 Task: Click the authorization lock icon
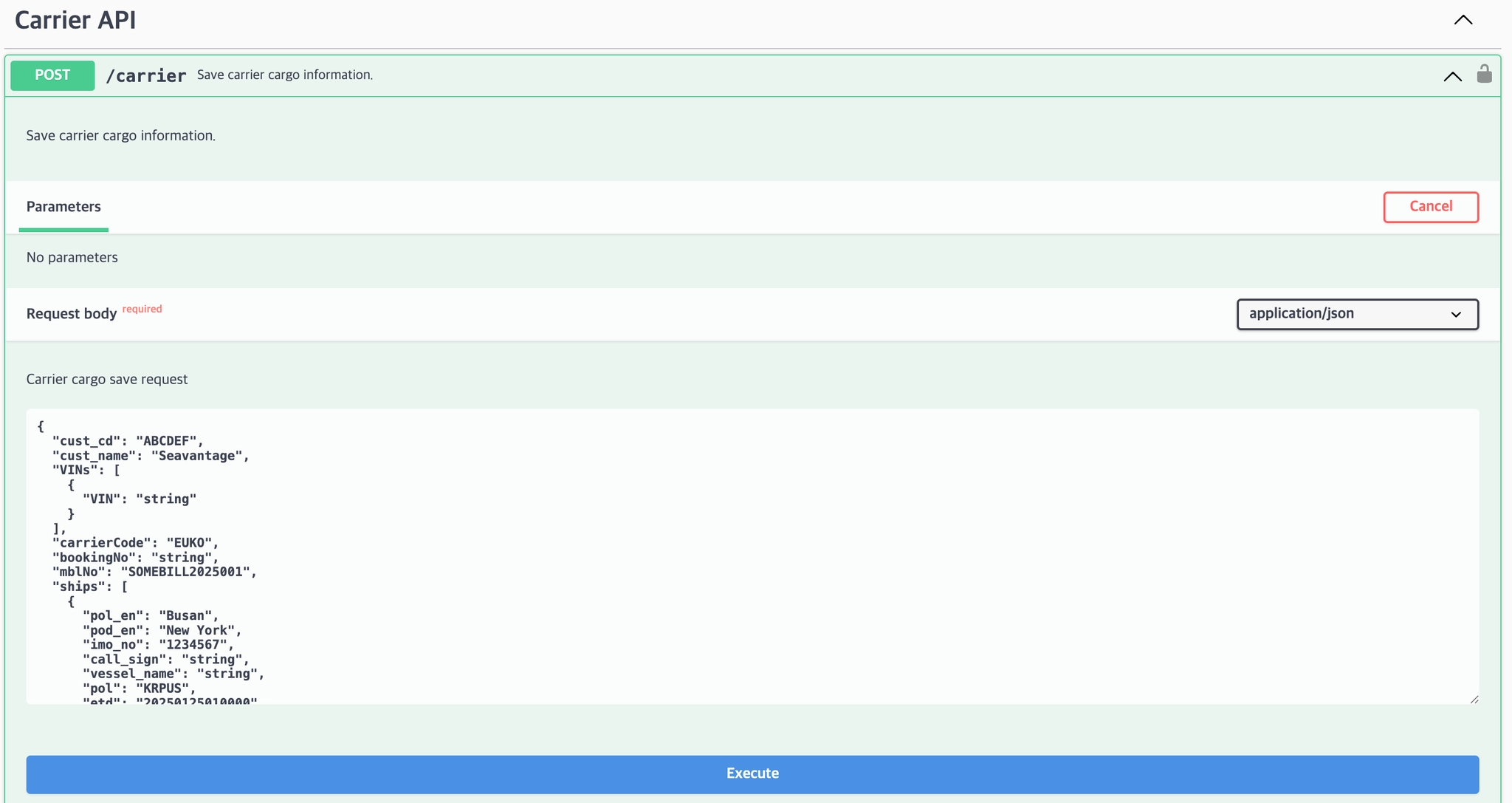pyautogui.click(x=1484, y=74)
